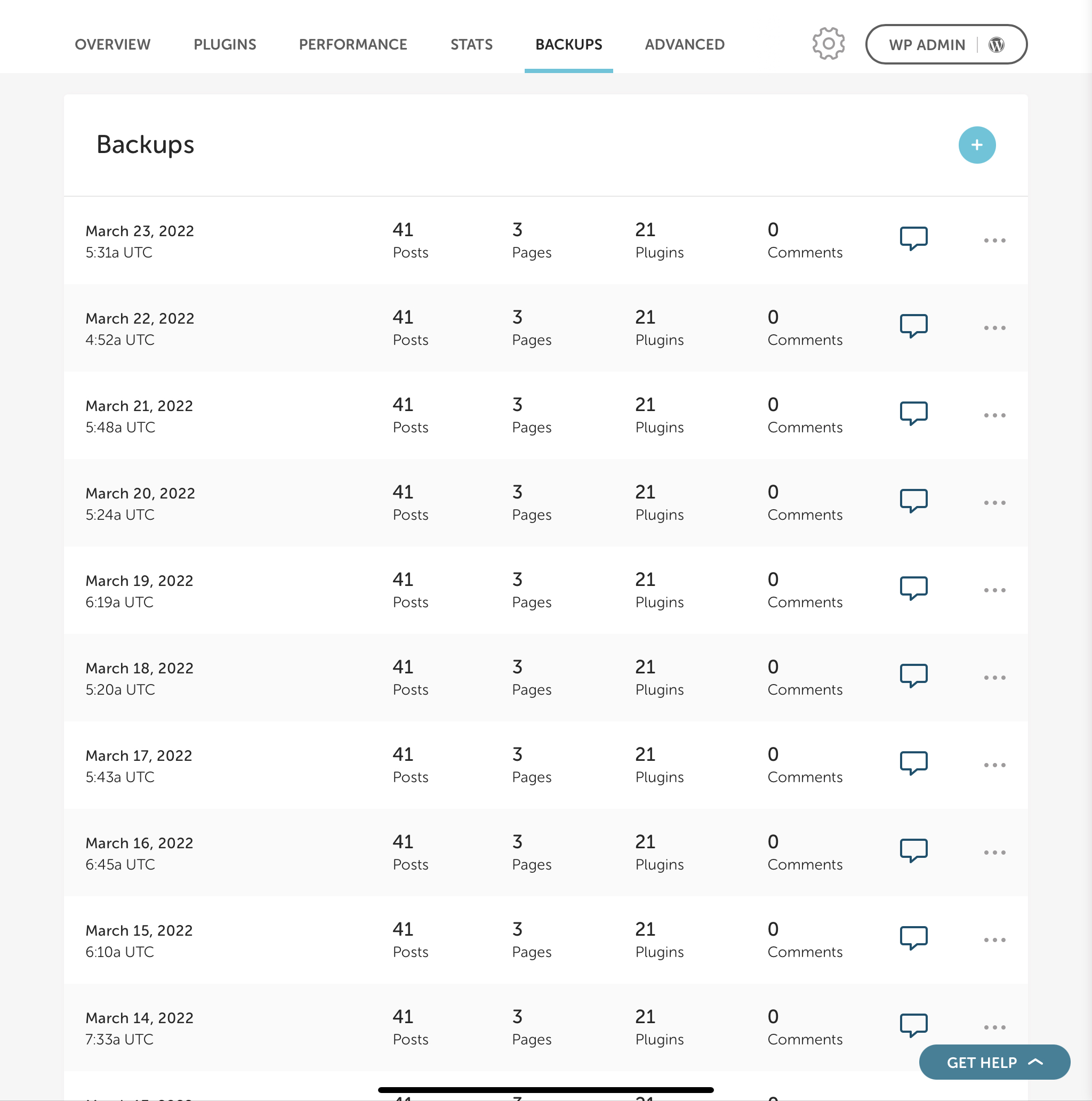Open more options for March 18 backup
This screenshot has width=1092, height=1101.
[994, 678]
